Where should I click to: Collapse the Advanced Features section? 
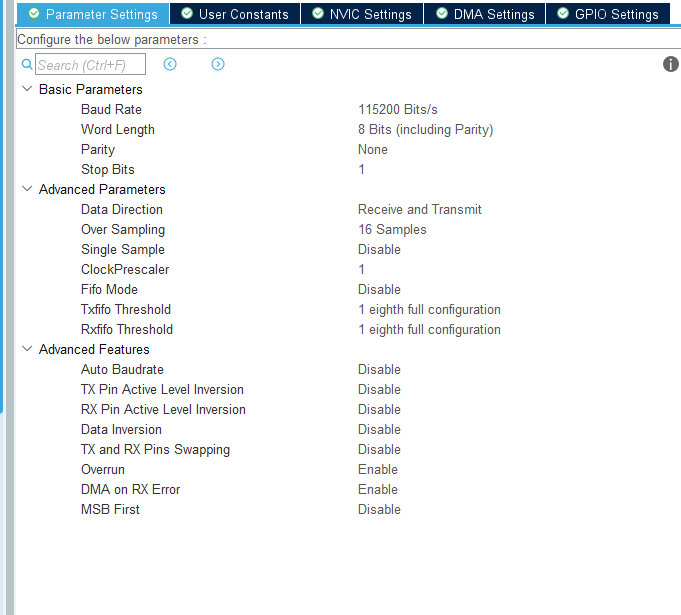[27, 348]
